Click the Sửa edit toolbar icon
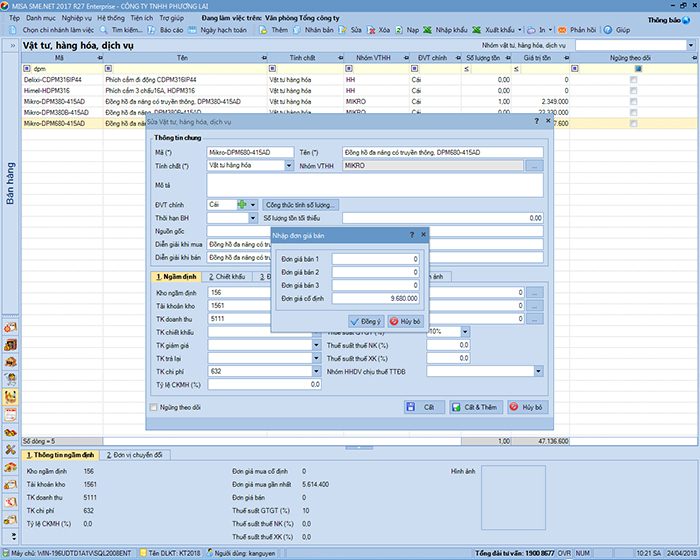Screen dimensions: 700x560 (342, 30)
